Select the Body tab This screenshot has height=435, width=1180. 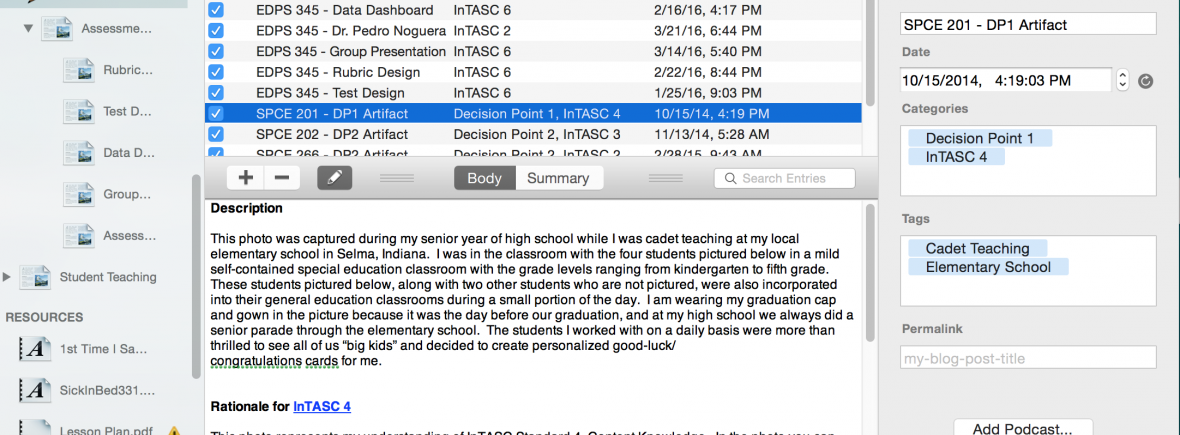coord(485,178)
